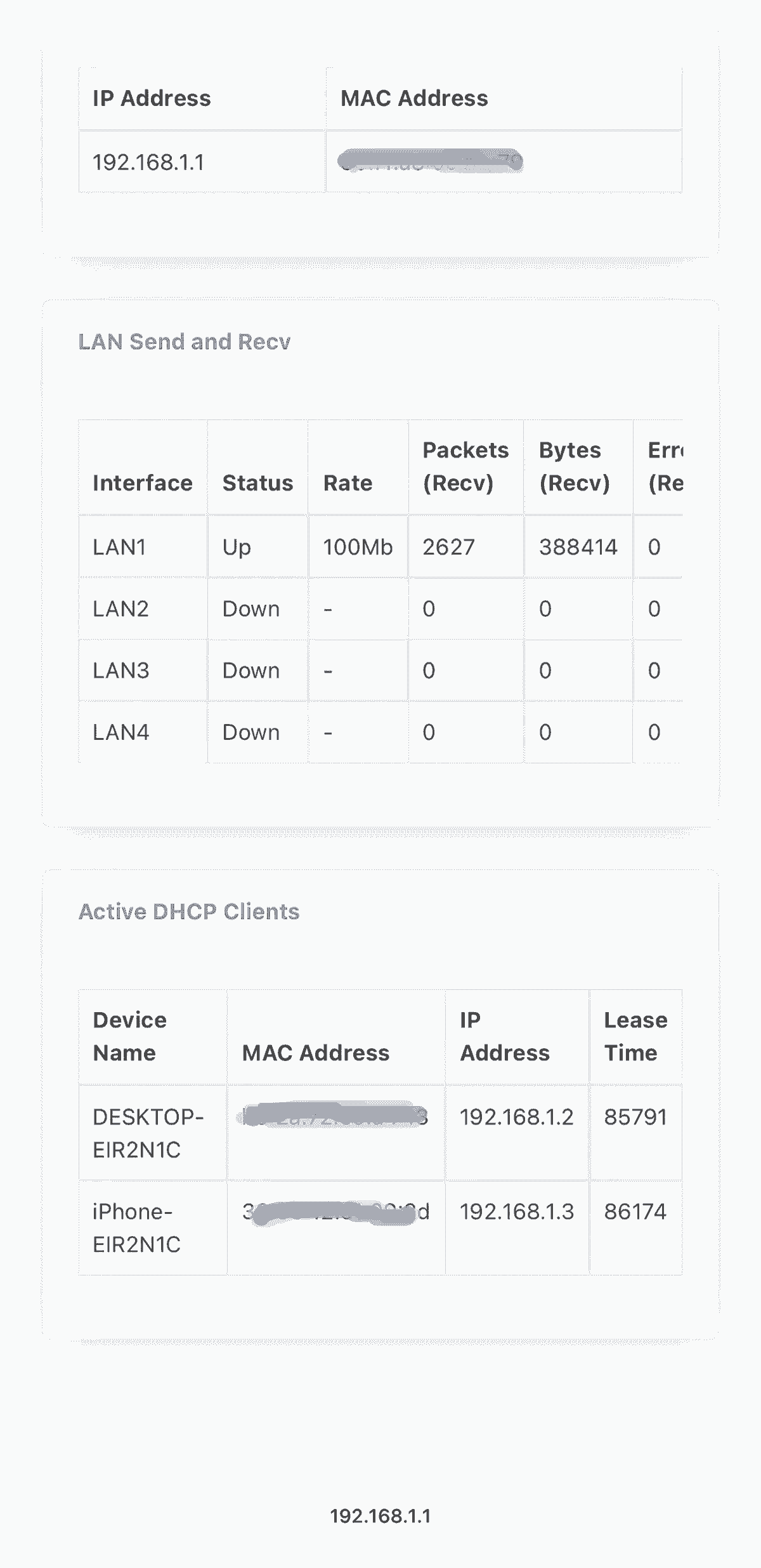
Task: Click the 192.168.1.1 address bar at bottom
Action: click(x=380, y=1516)
